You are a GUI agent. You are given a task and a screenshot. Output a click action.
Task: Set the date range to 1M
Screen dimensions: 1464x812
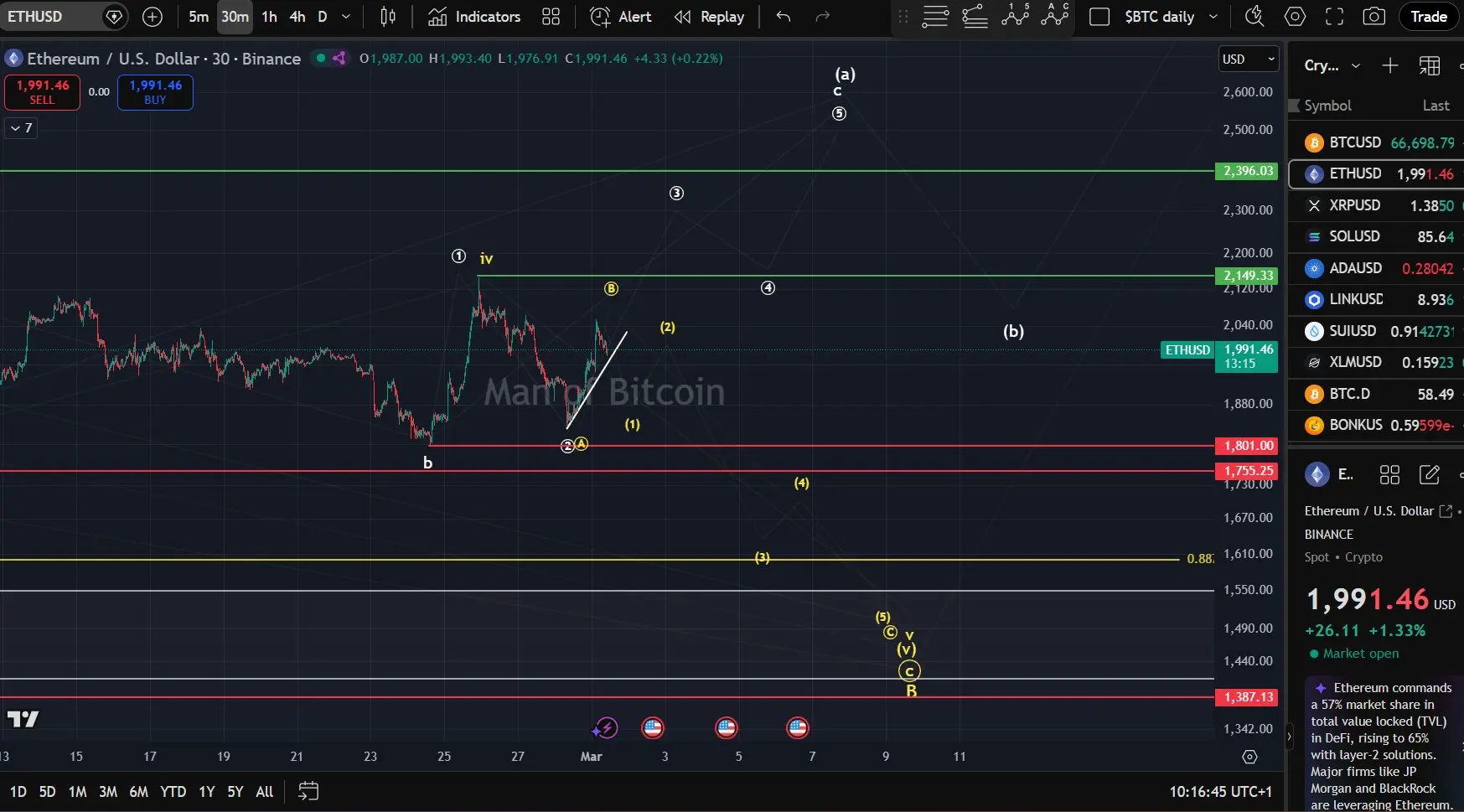click(x=77, y=792)
